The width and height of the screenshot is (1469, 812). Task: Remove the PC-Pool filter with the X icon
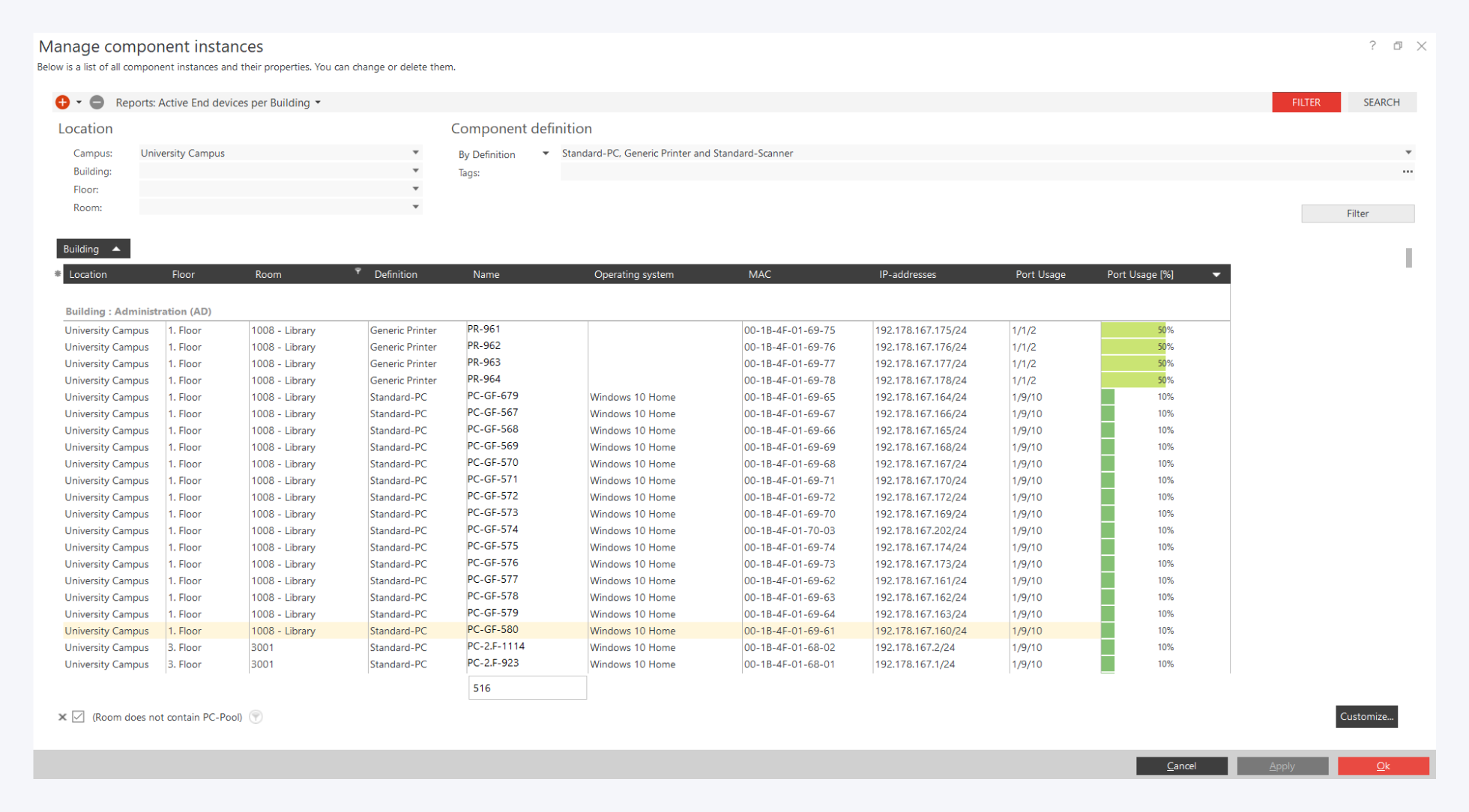click(x=62, y=717)
